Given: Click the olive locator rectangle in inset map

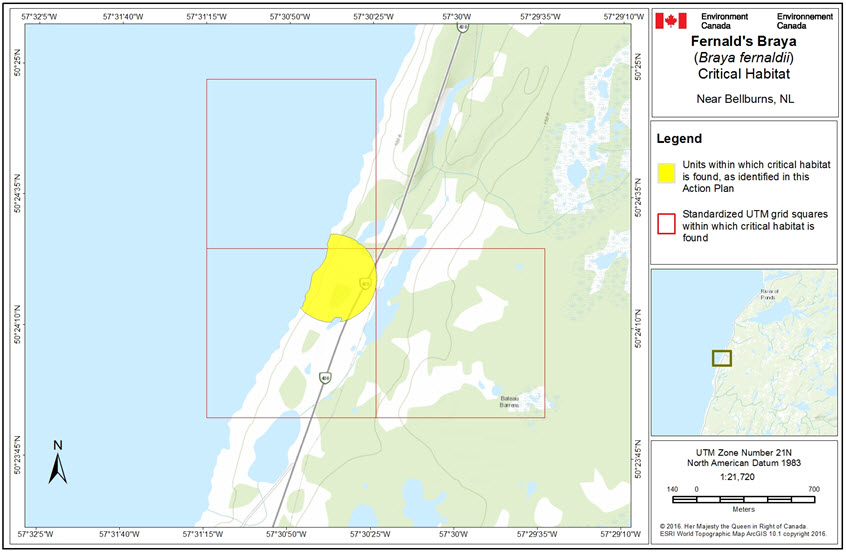Looking at the screenshot, I should coord(721,358).
